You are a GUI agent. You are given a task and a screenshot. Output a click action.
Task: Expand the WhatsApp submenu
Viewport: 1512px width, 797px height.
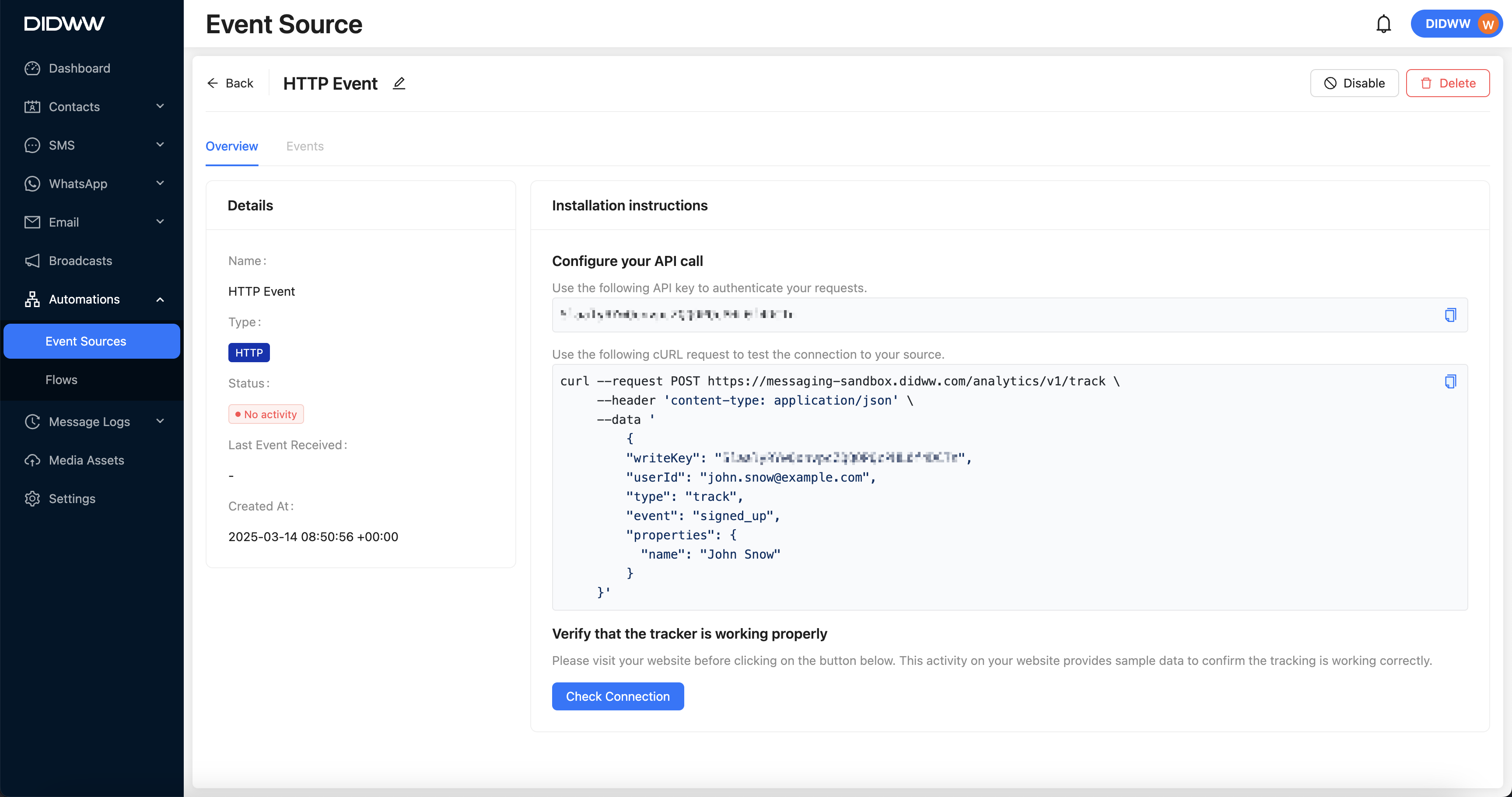click(x=160, y=184)
